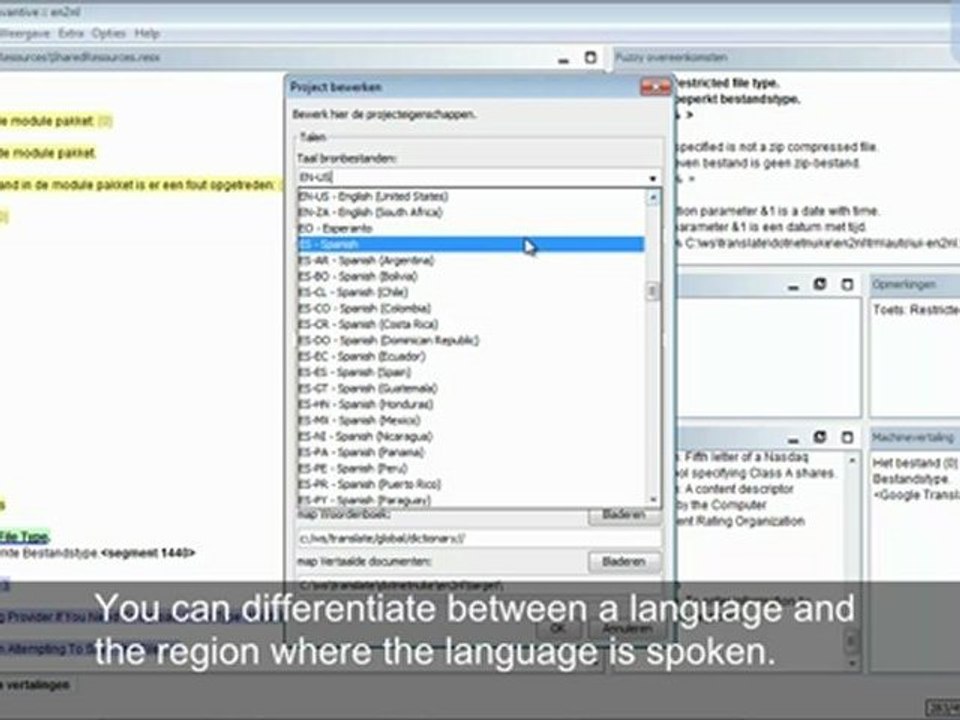Image resolution: width=960 pixels, height=720 pixels.
Task: Switch to the Opmerkingen tab
Action: click(904, 285)
